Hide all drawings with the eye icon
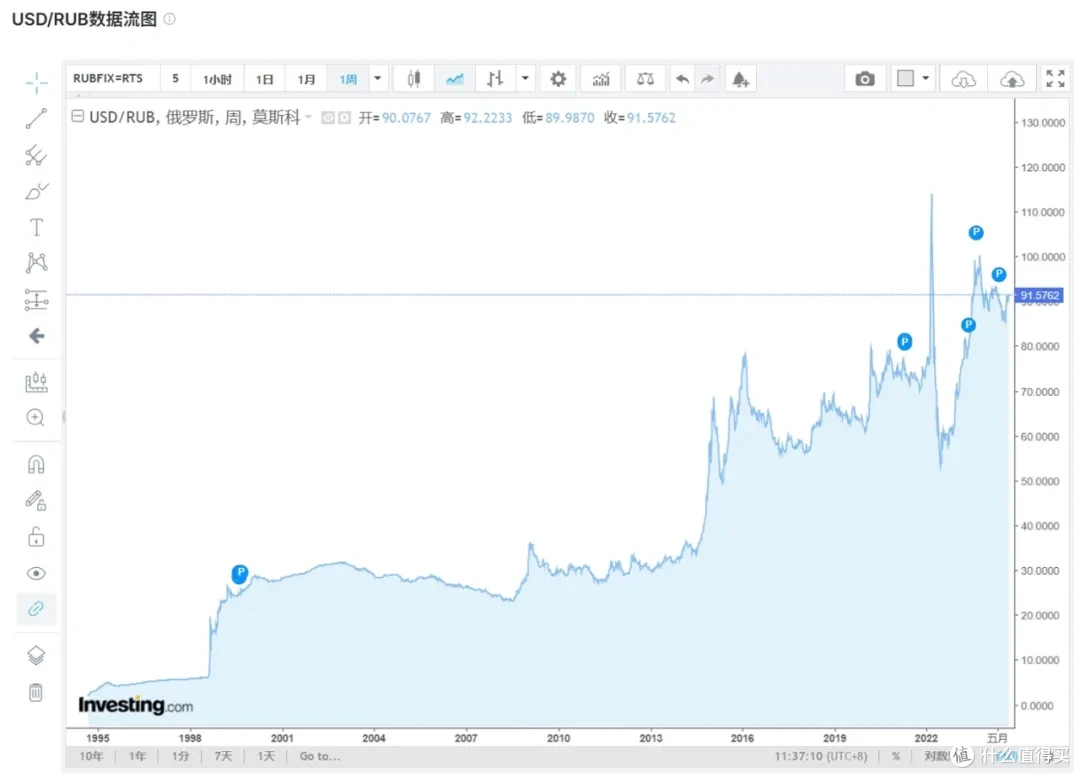The image size is (1080, 778). tap(36, 573)
